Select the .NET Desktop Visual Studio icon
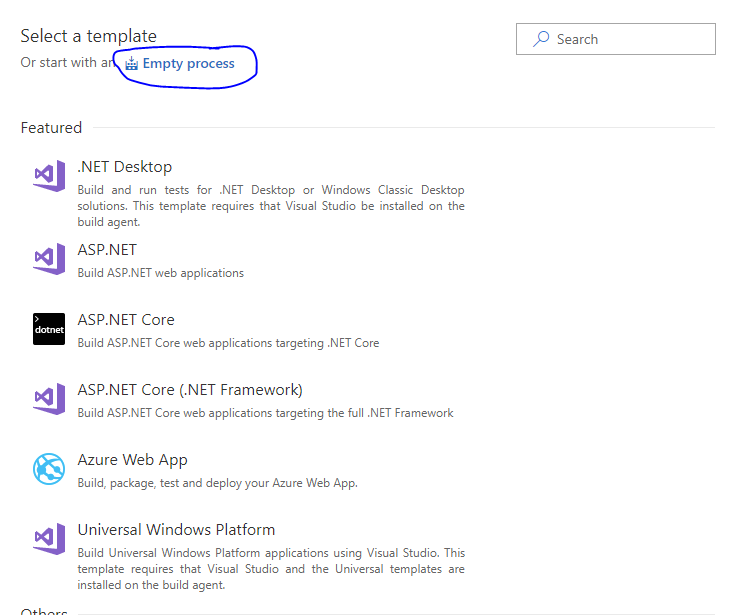 pos(49,176)
